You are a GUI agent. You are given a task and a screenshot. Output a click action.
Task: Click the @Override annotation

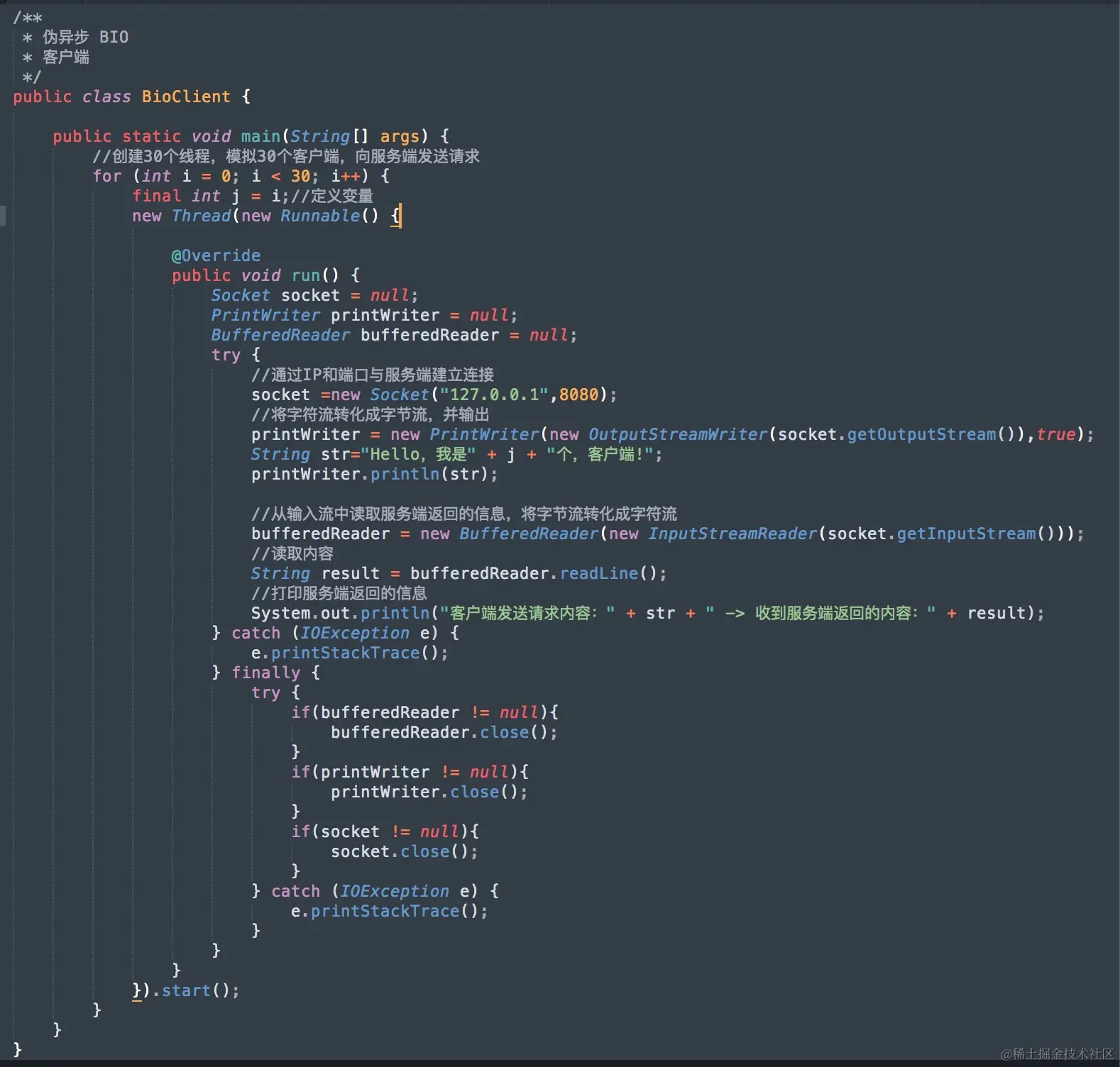pyautogui.click(x=216, y=255)
